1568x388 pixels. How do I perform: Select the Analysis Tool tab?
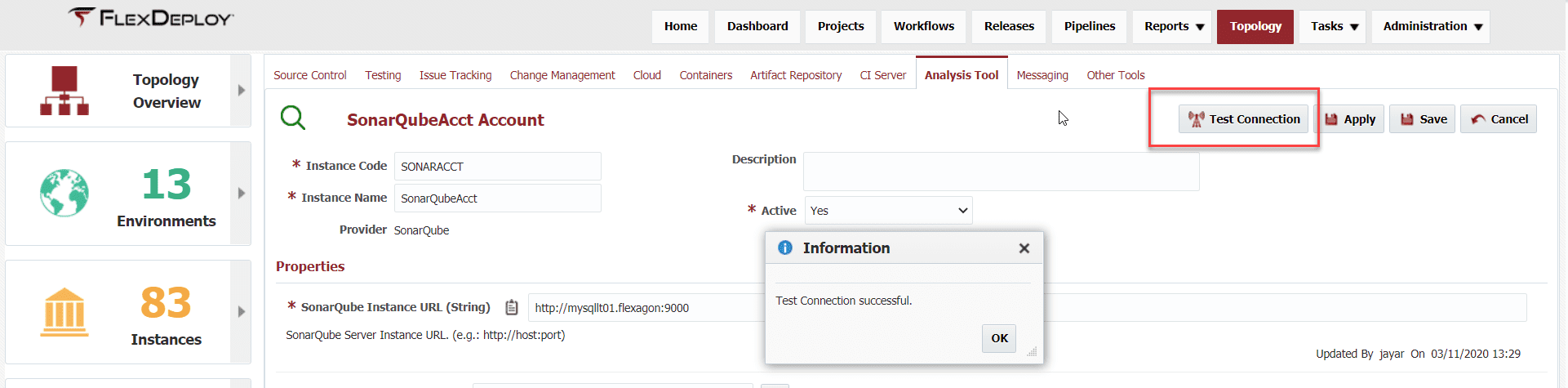pyautogui.click(x=962, y=75)
